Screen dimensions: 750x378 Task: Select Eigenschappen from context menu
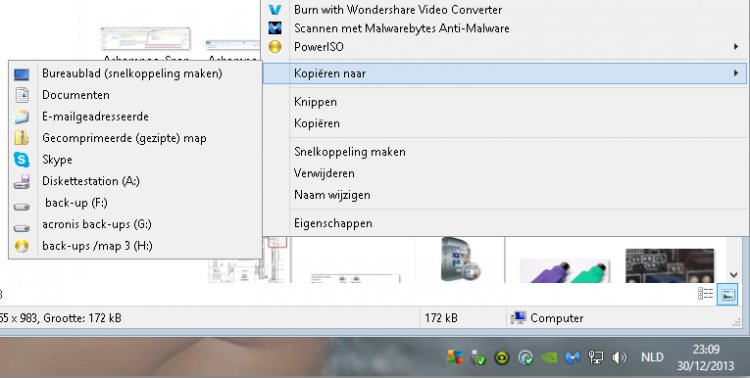click(x=333, y=223)
